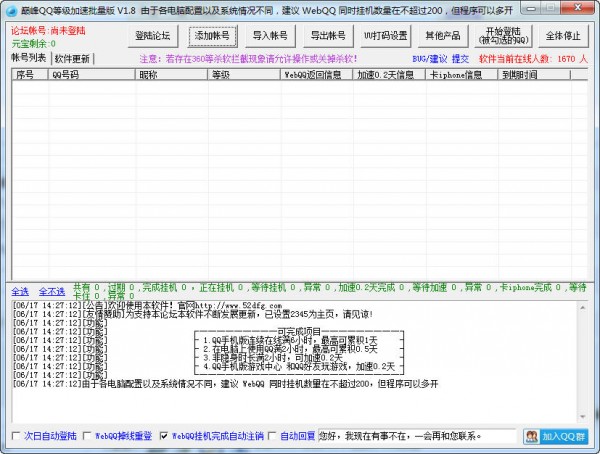Click the 软件当前在线人数 1670 text
Screen dimensions: 600x454
click(x=533, y=59)
